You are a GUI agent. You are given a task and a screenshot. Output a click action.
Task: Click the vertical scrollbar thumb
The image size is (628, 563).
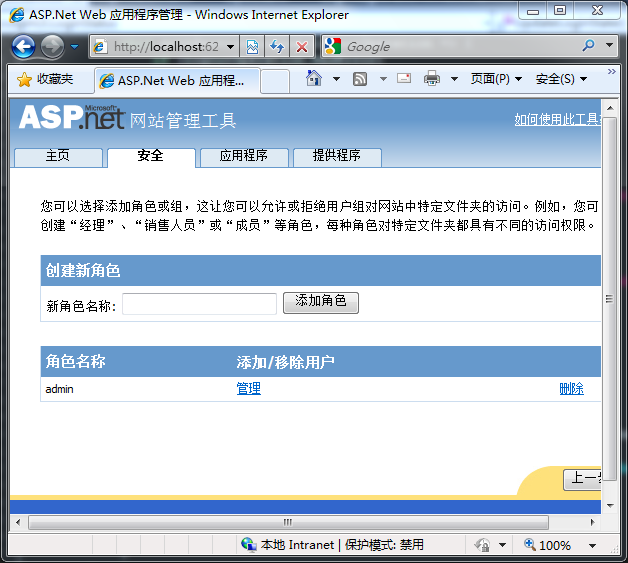pyautogui.click(x=610, y=299)
